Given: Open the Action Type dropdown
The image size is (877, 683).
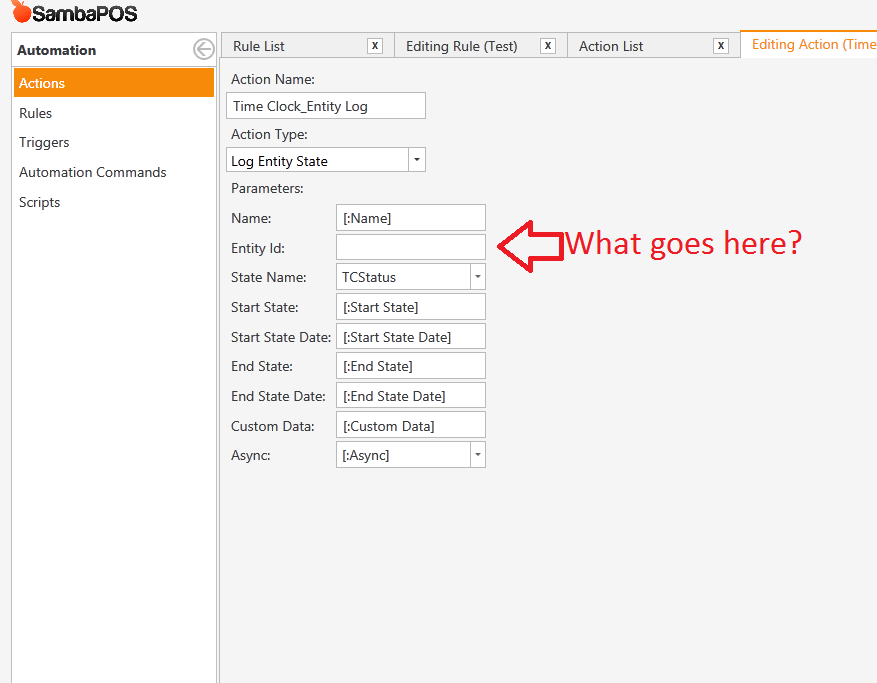Looking at the screenshot, I should point(417,160).
